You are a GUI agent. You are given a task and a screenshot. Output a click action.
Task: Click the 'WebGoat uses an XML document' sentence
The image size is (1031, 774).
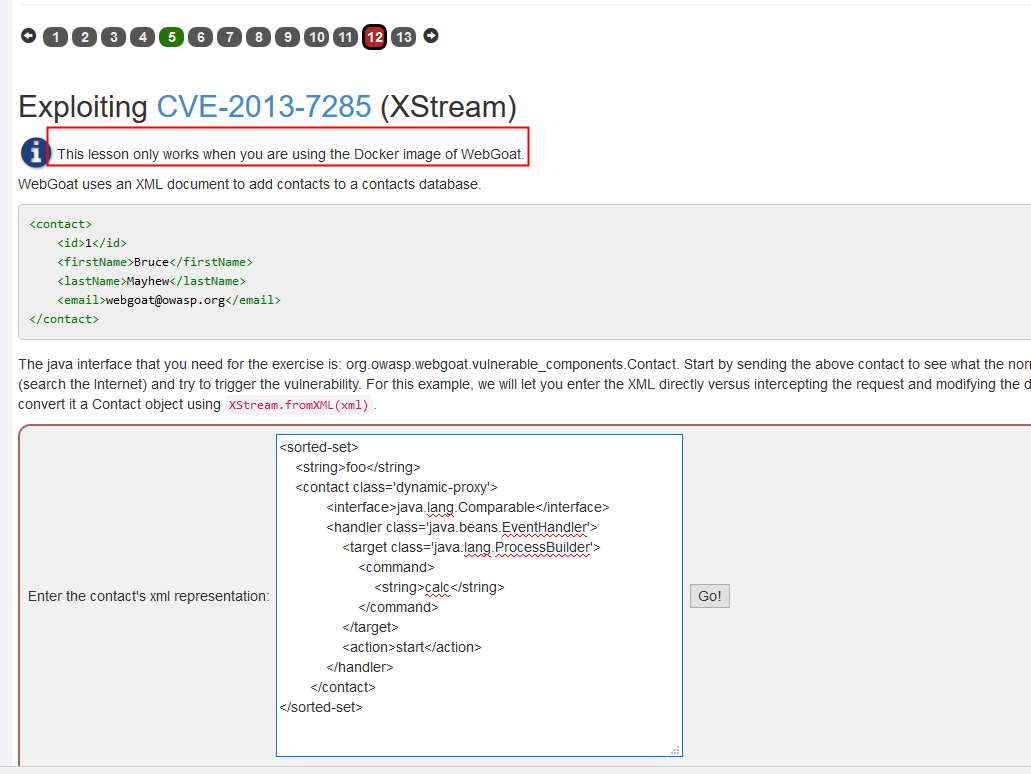click(x=250, y=184)
